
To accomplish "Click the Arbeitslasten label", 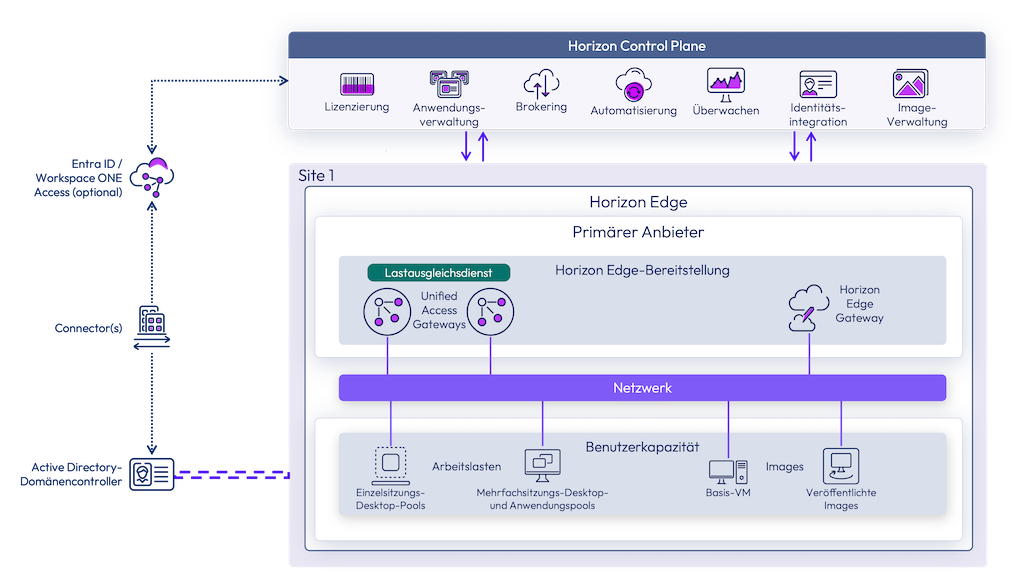I will point(467,467).
